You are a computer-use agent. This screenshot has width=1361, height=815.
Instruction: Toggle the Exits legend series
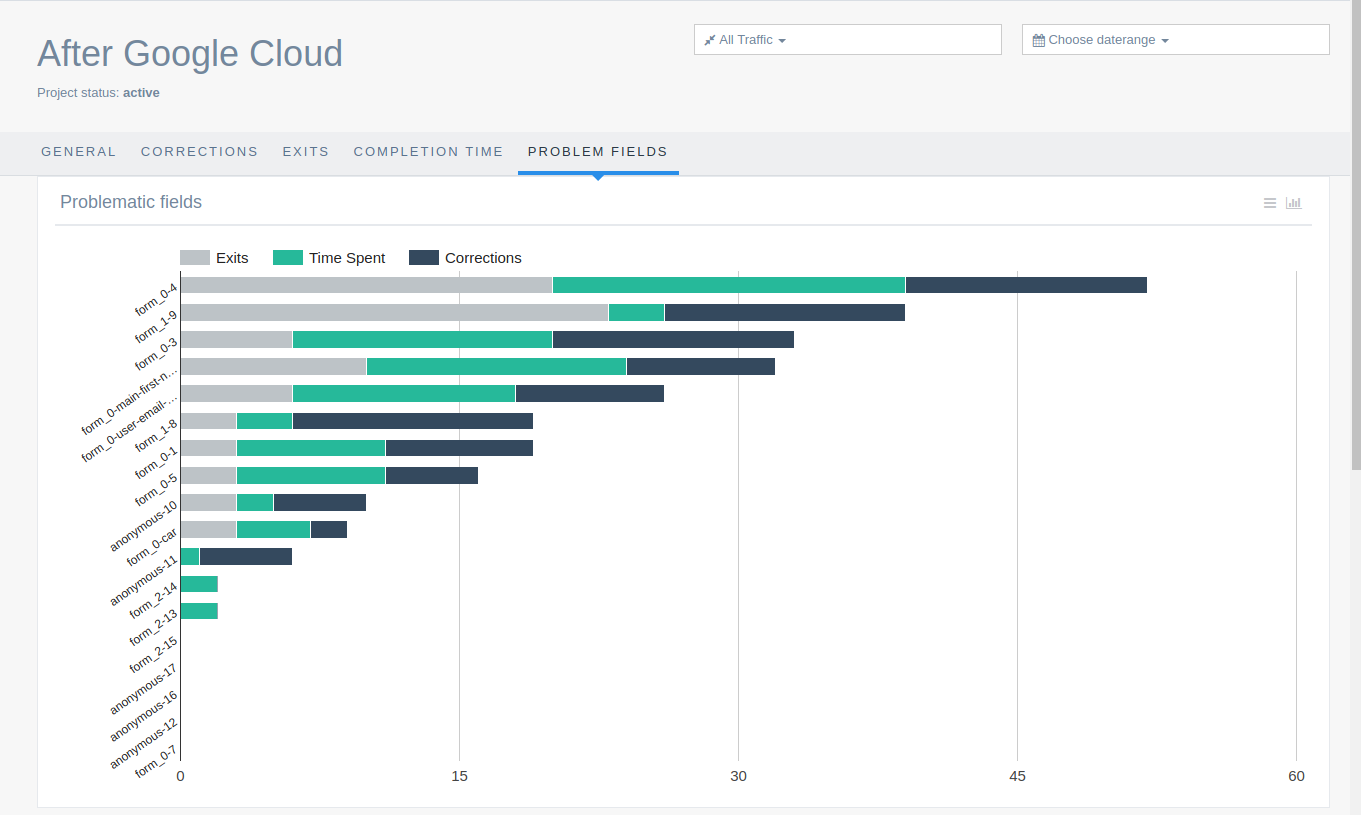click(214, 258)
